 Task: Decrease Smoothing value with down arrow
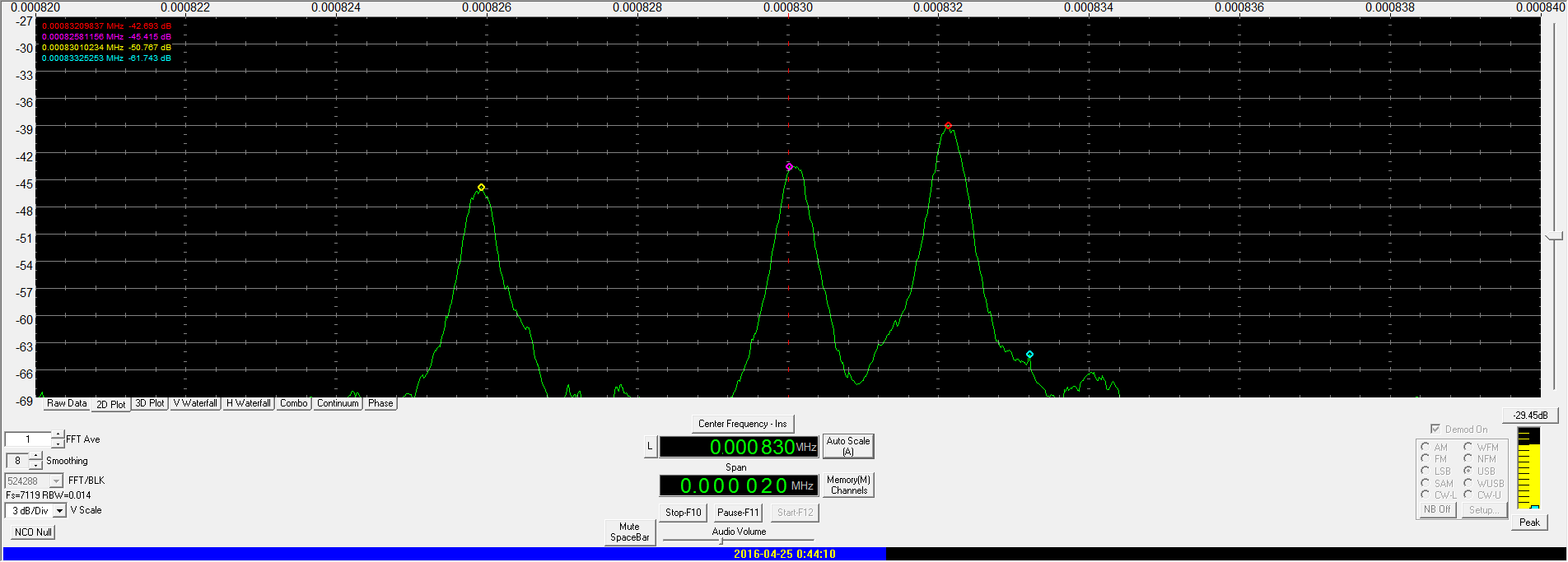coord(35,465)
